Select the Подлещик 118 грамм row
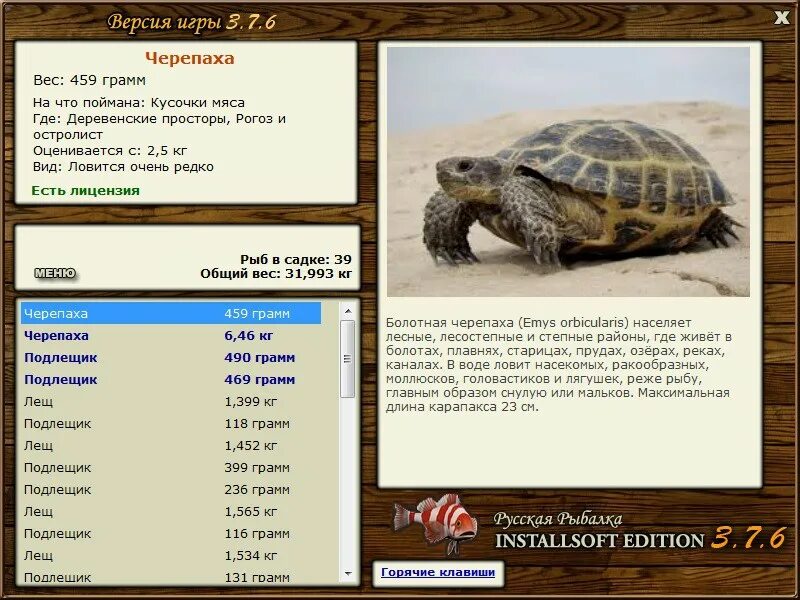The image size is (800, 600). pos(171,423)
